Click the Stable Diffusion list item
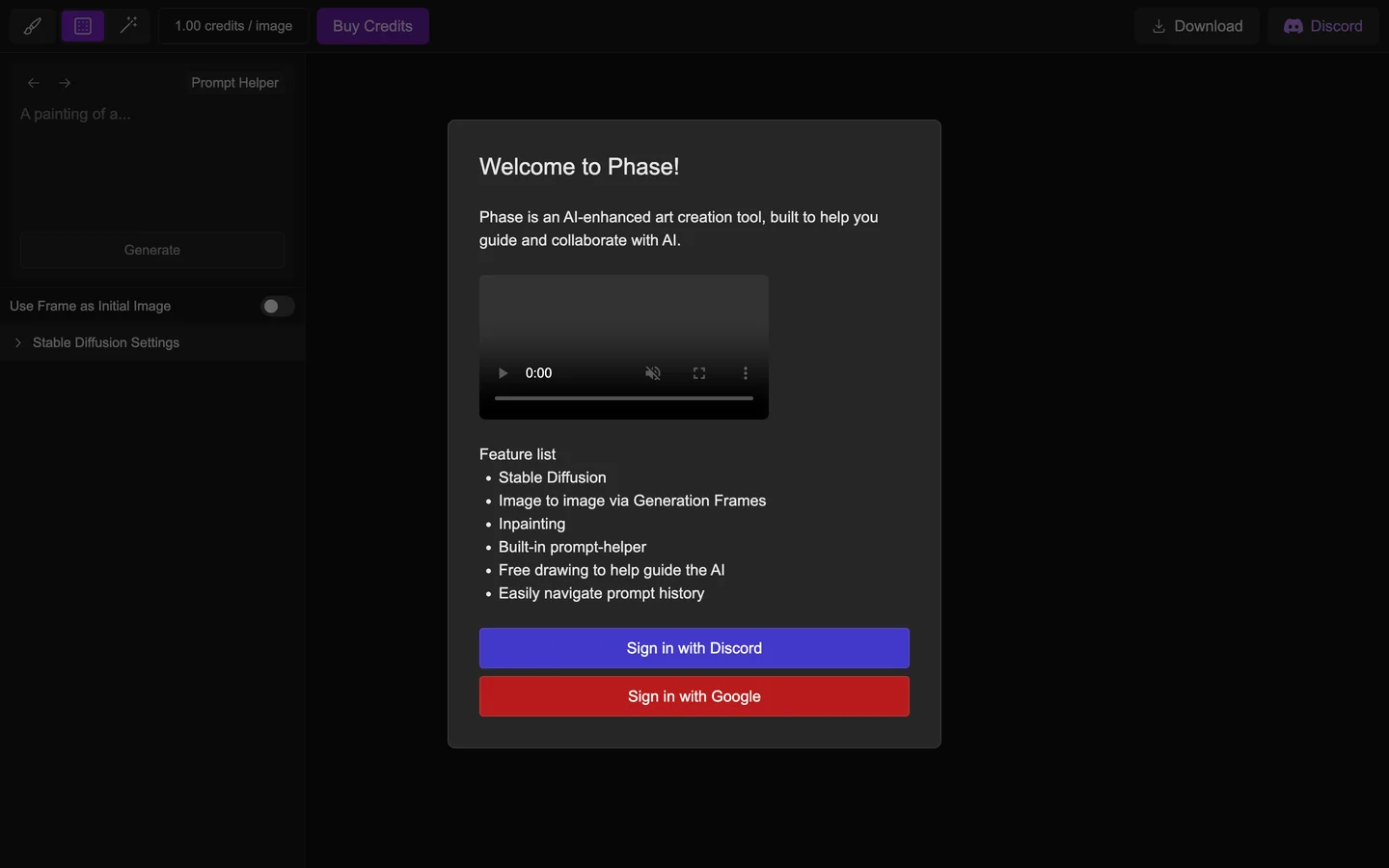 pyautogui.click(x=553, y=477)
